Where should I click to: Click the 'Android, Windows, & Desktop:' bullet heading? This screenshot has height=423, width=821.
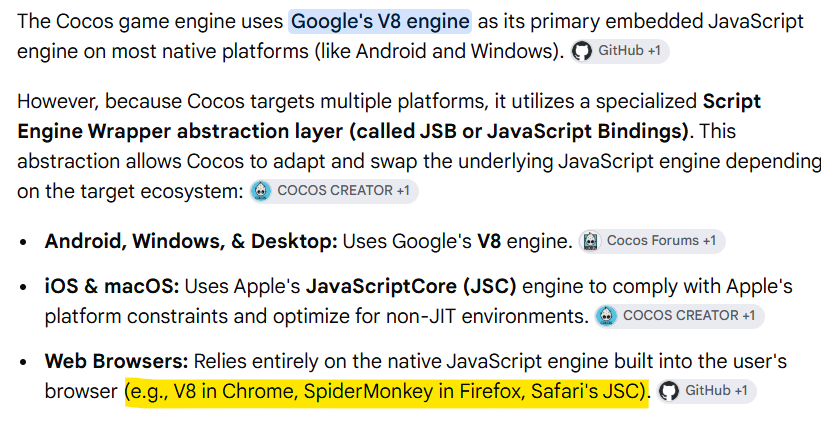(x=191, y=241)
